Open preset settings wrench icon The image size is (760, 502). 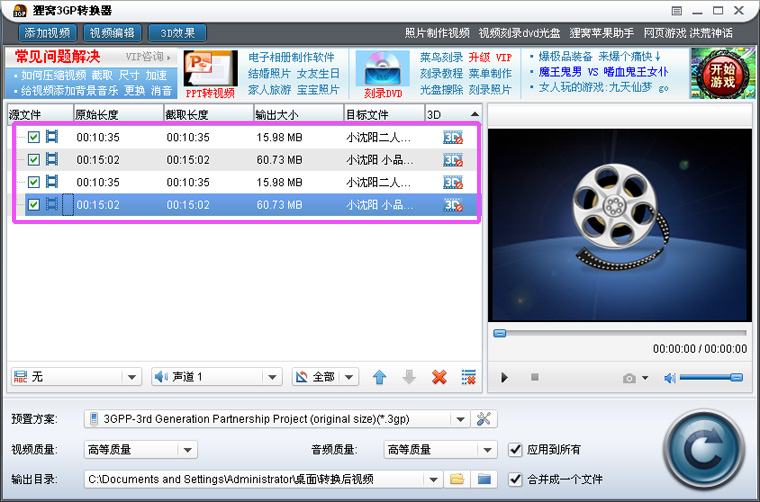[x=484, y=419]
